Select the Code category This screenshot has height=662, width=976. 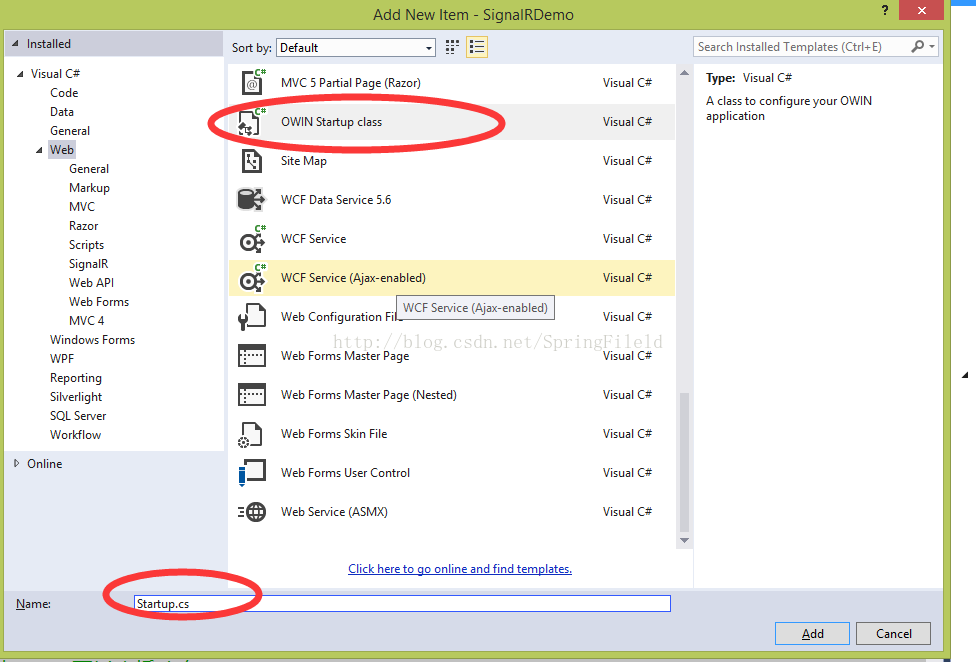[64, 93]
